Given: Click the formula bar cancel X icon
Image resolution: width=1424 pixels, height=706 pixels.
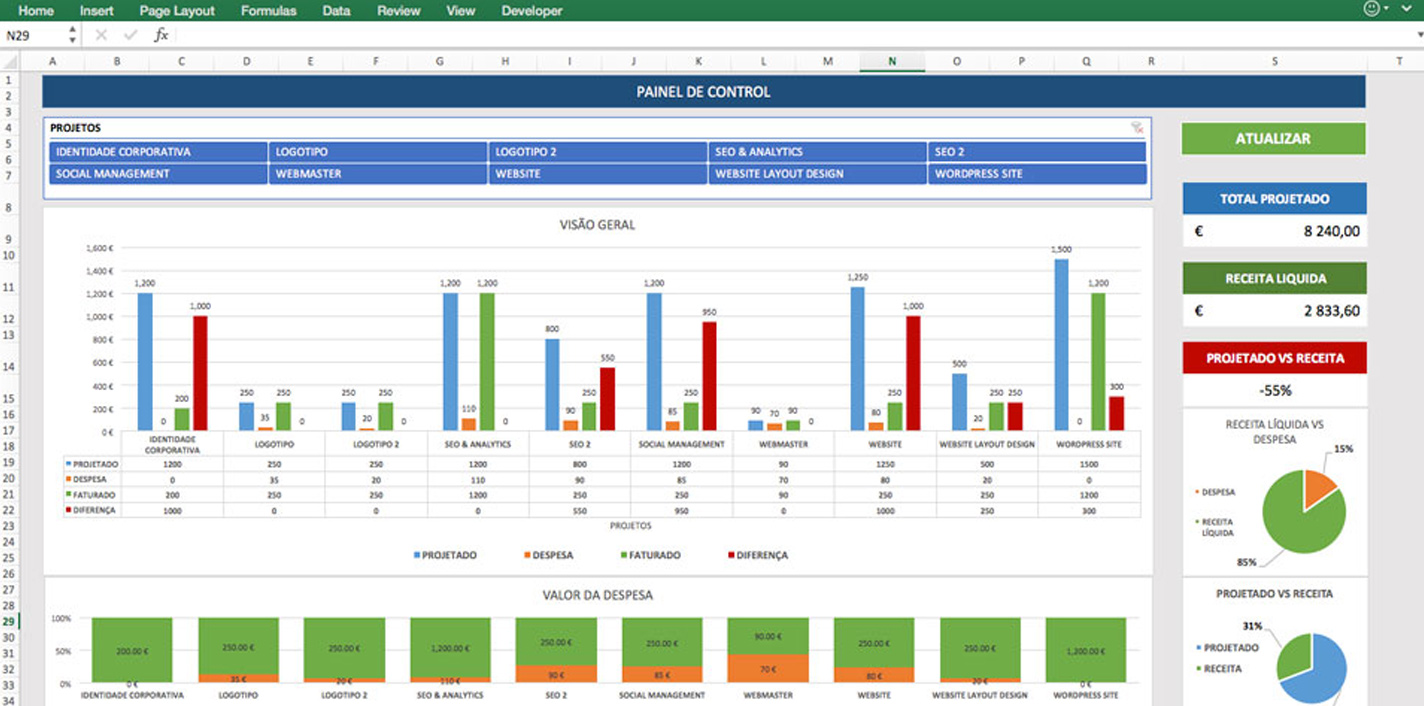Looking at the screenshot, I should point(101,35).
